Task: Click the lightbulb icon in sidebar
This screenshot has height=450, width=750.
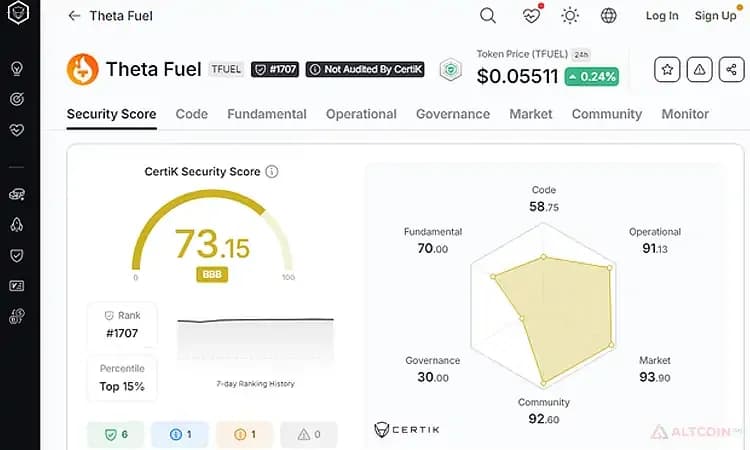Action: (x=17, y=69)
